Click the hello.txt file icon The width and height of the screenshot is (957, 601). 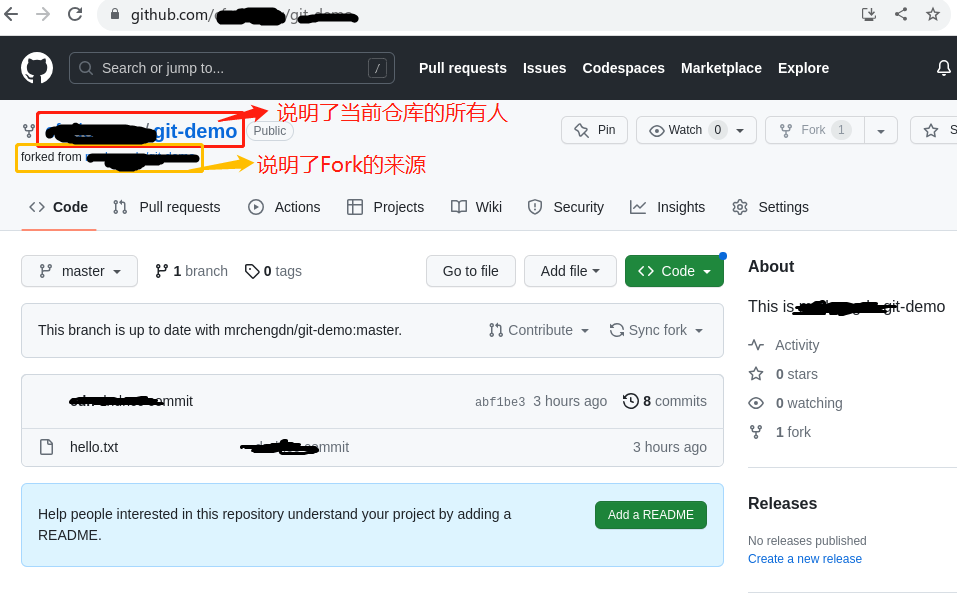click(x=46, y=447)
